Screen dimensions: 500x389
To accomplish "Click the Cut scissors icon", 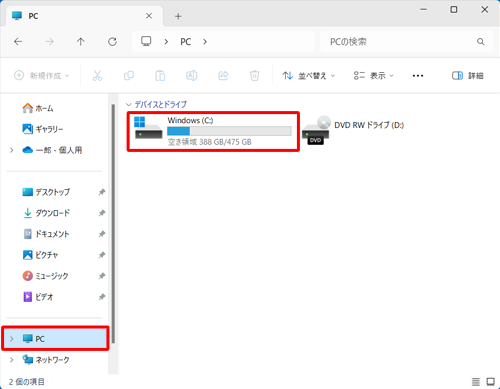I will [x=97, y=76].
